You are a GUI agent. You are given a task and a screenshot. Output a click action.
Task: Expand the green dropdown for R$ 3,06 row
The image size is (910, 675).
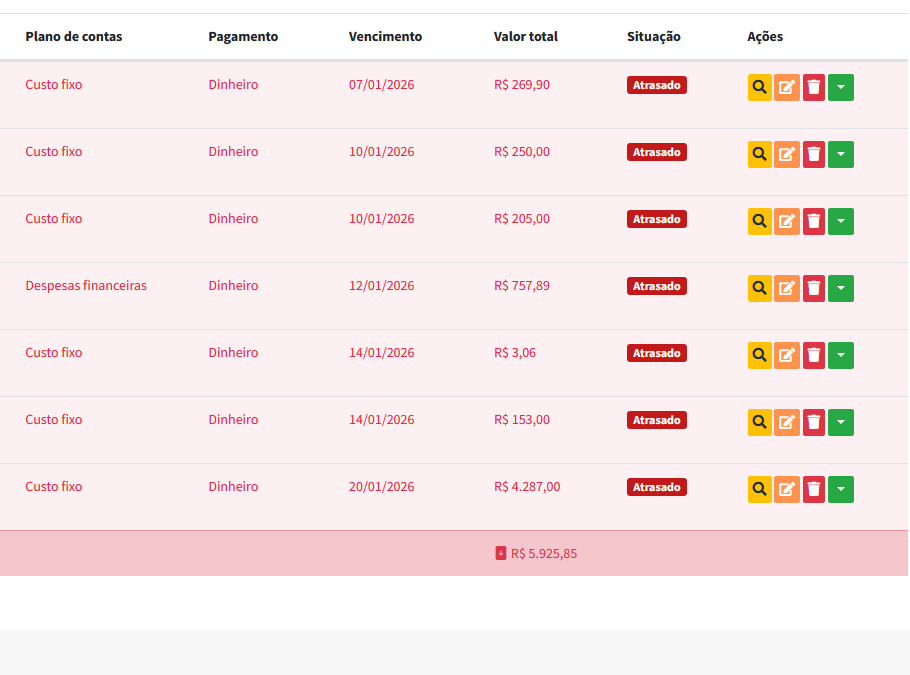point(841,356)
